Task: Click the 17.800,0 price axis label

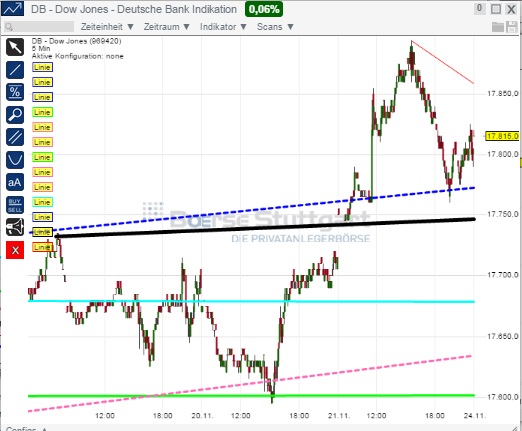Action: [x=503, y=154]
